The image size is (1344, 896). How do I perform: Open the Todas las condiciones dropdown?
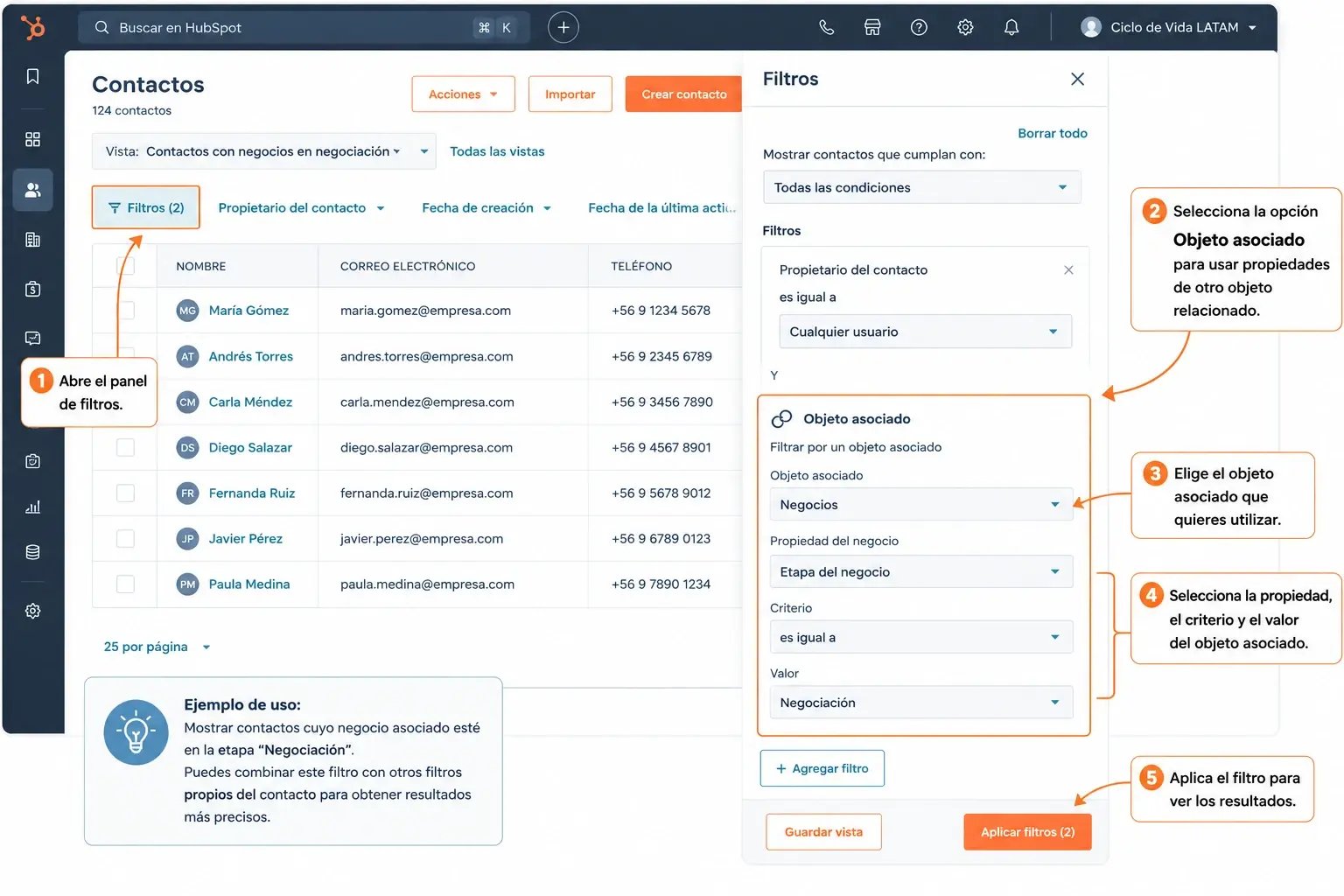921,187
